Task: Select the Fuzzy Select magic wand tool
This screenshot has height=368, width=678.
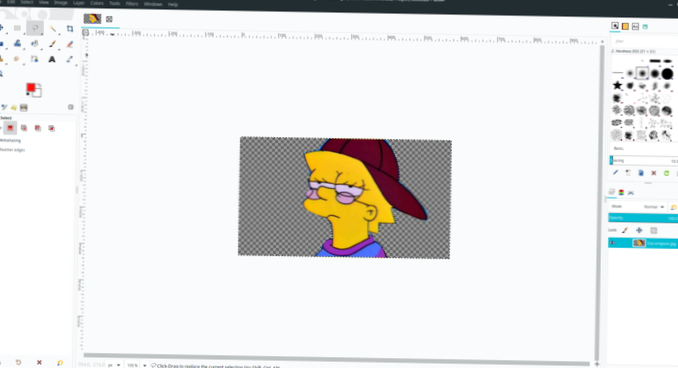Action: pos(53,29)
